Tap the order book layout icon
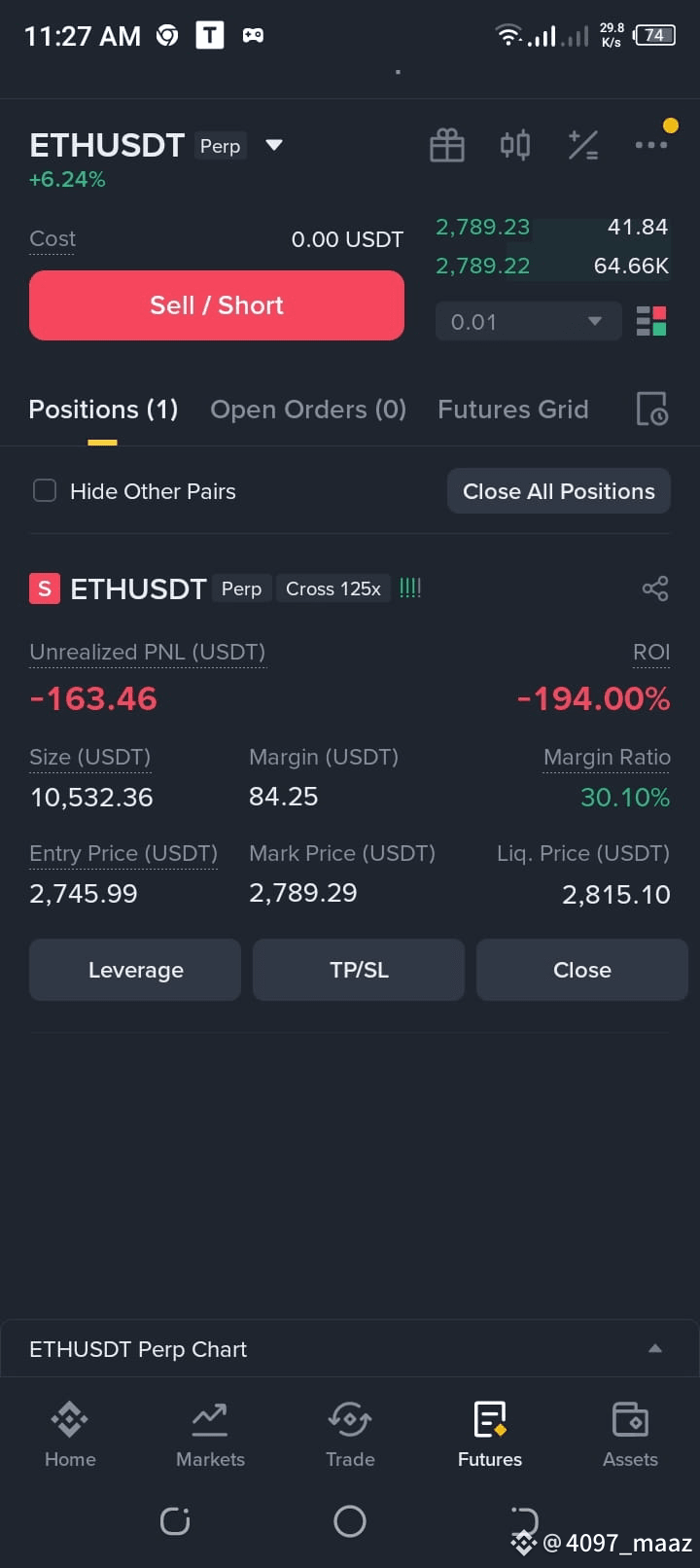The height and width of the screenshot is (1568, 700). pyautogui.click(x=651, y=321)
